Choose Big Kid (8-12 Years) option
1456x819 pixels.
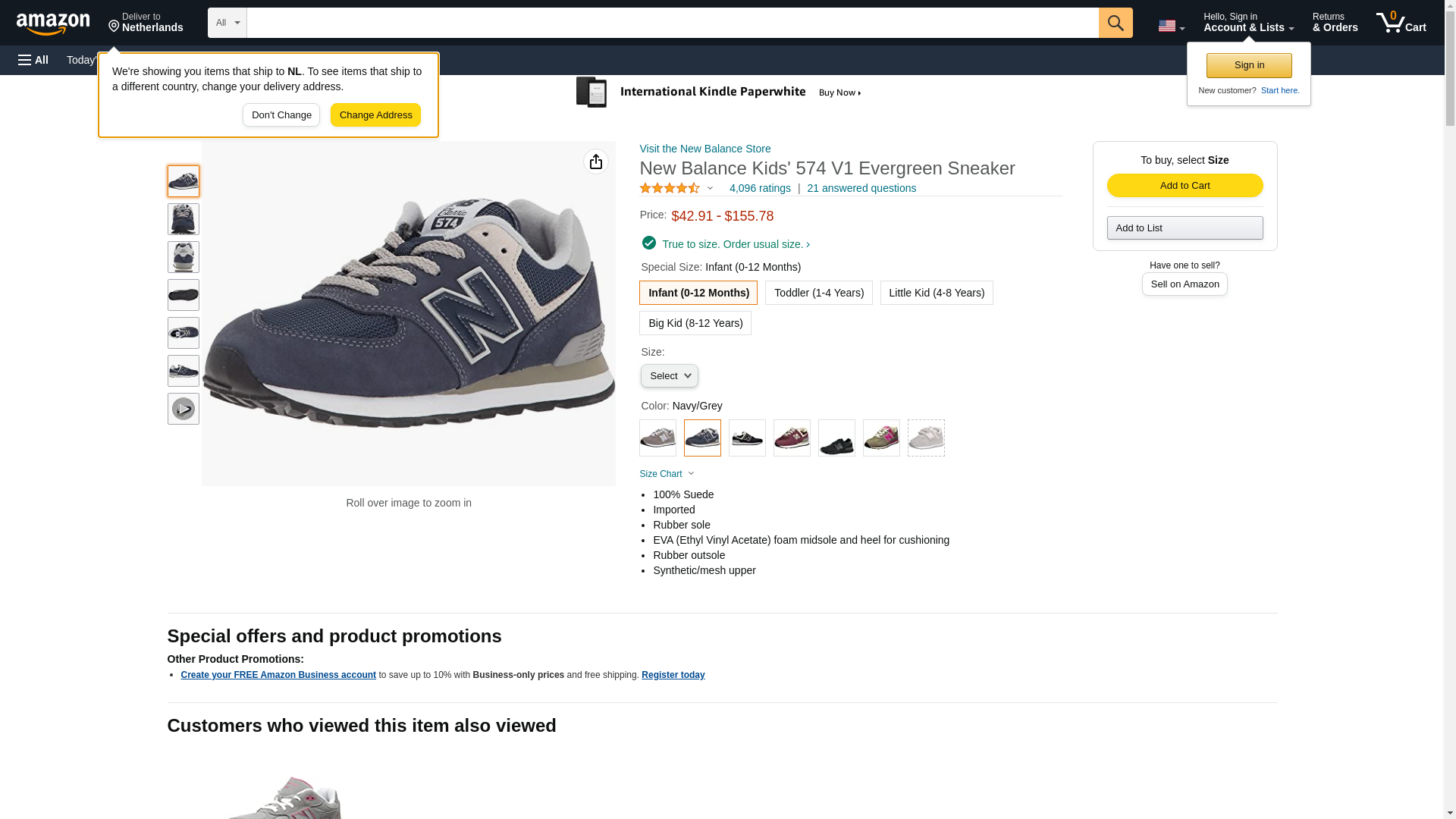click(695, 323)
